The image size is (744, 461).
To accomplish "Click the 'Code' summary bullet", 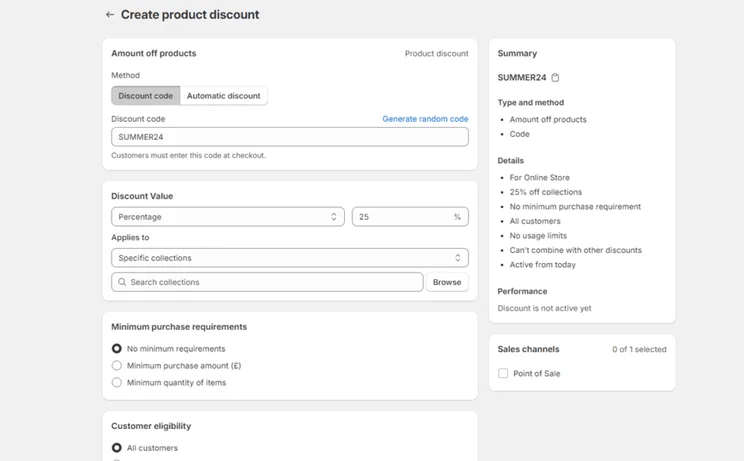I will pos(520,134).
